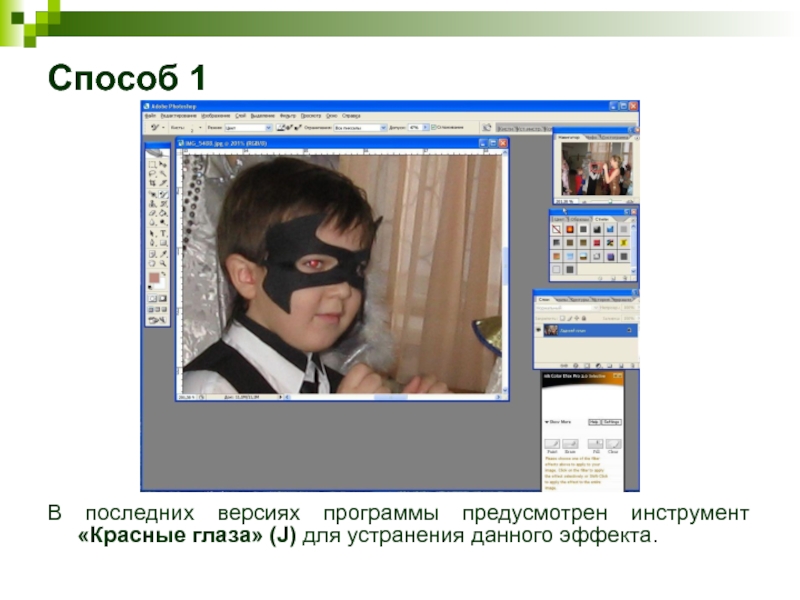Select the Path Selection arrow tool

click(x=152, y=234)
